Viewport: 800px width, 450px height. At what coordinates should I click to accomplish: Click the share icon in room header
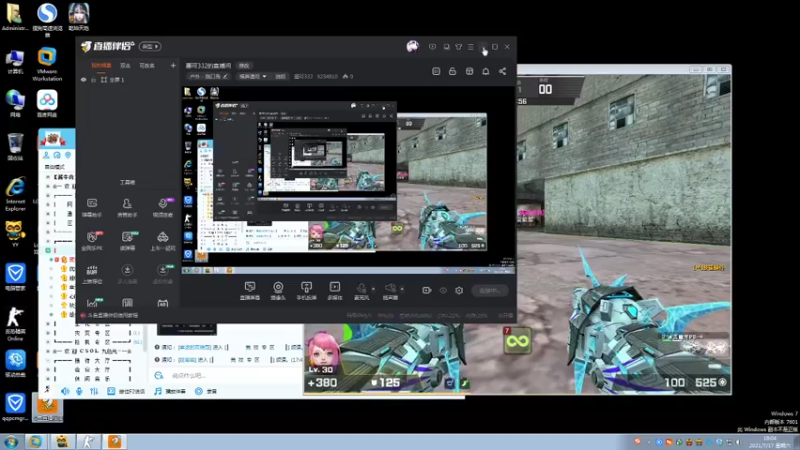[x=503, y=71]
